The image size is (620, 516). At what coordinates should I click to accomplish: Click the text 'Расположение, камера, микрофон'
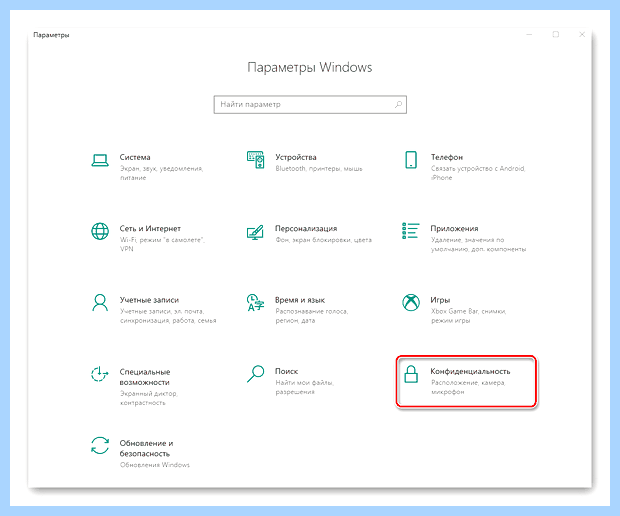point(468,387)
